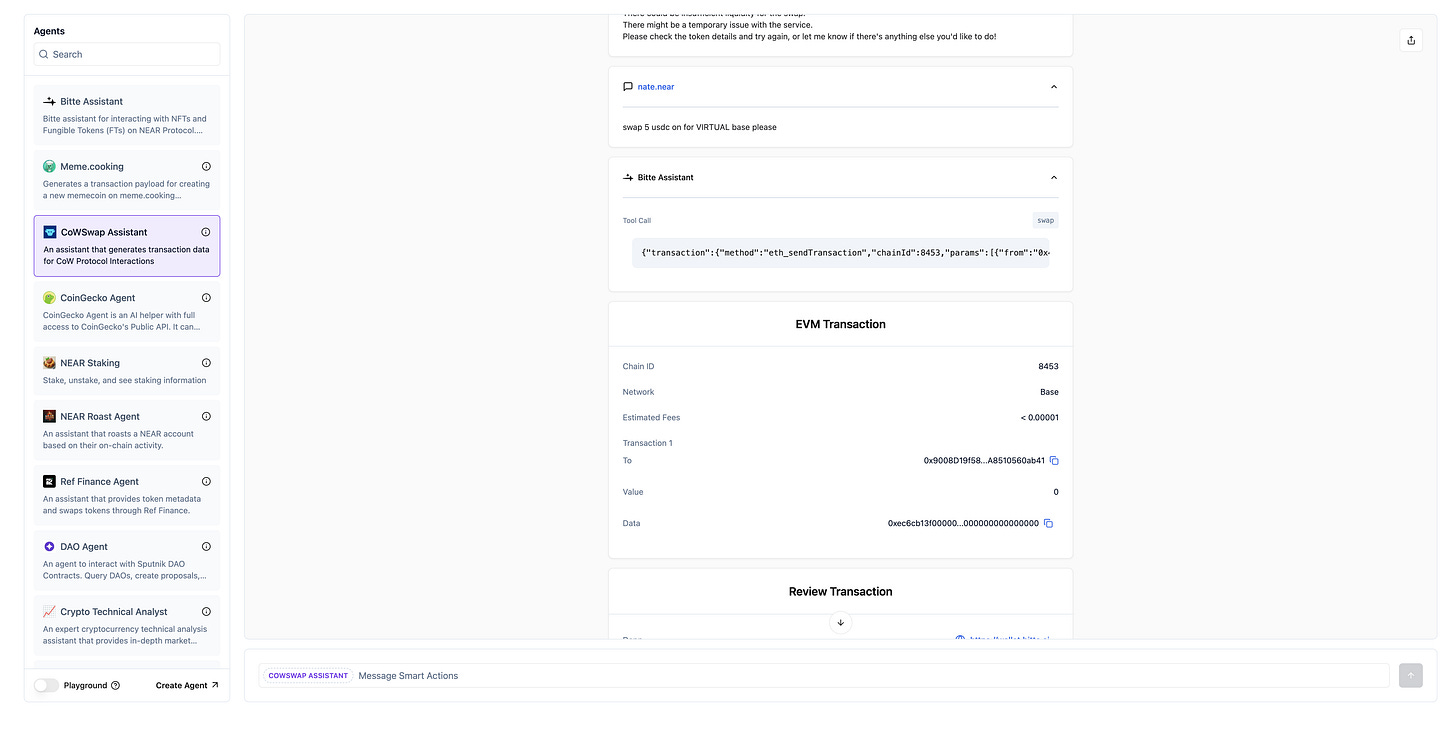Click the Bitte Assistant message header icon

click(628, 177)
